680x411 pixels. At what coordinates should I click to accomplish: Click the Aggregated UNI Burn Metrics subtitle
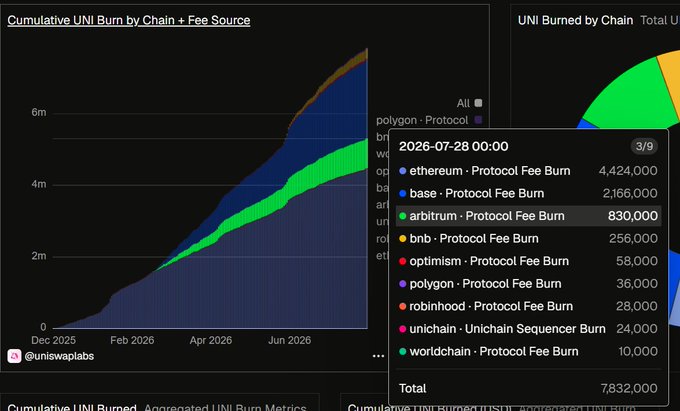(225, 408)
